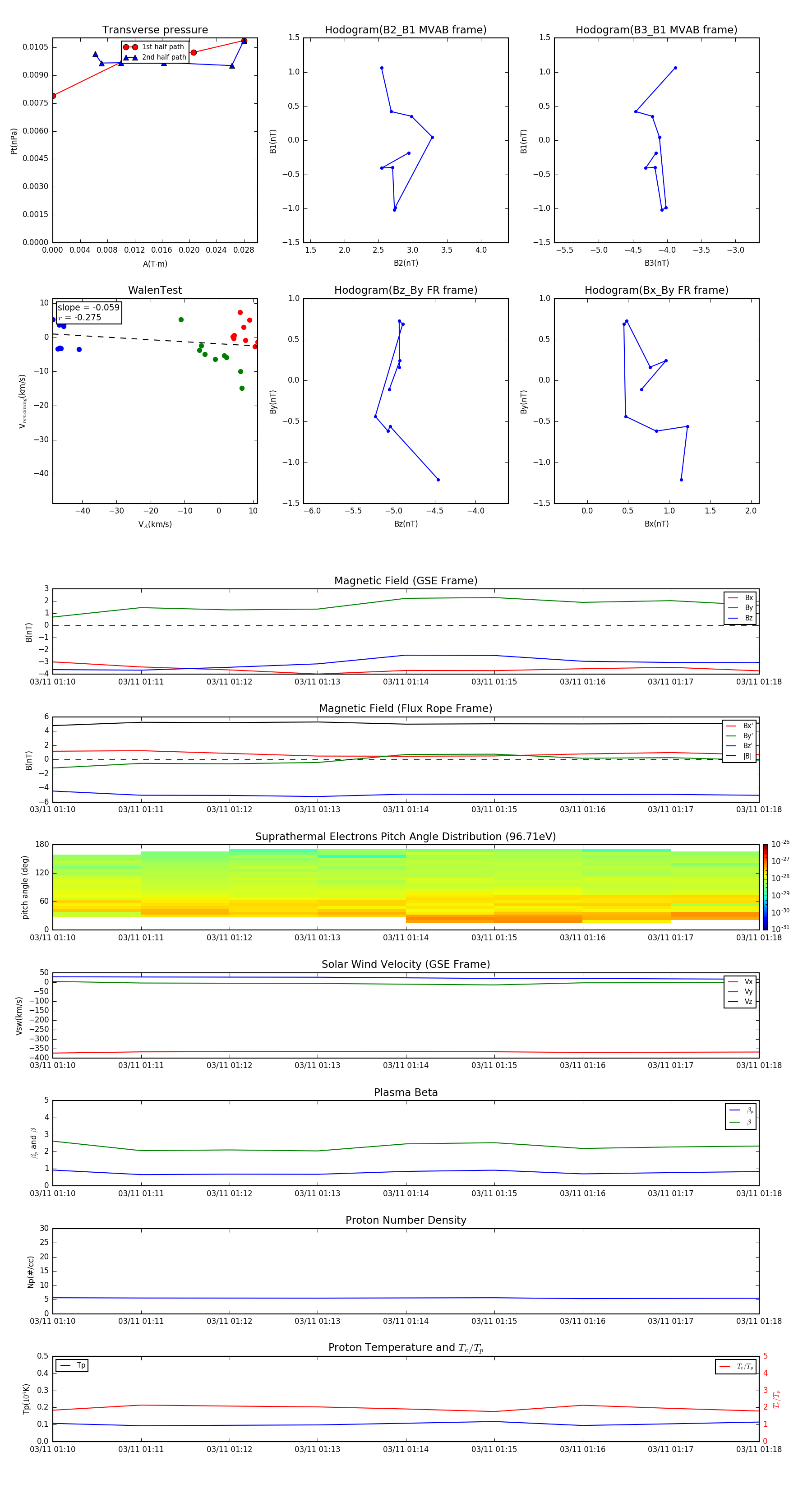Click the 'WalenTest' plot title
The width and height of the screenshot is (812, 1489).
(155, 290)
